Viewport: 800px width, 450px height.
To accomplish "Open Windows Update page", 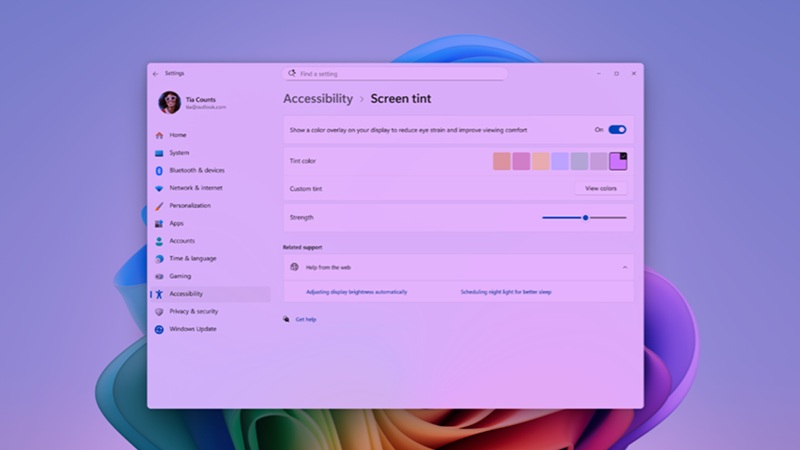I will click(193, 329).
